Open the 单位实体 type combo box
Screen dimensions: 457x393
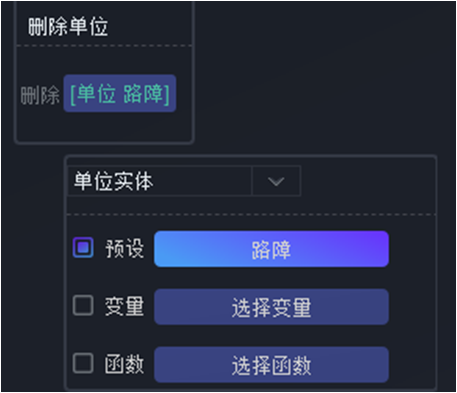pos(184,181)
